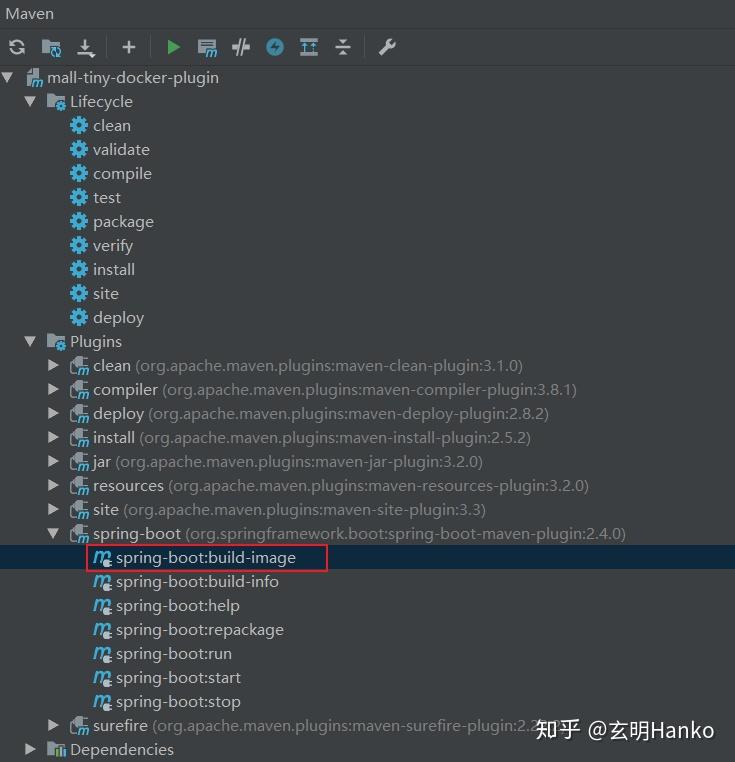Screen dimensions: 735x762
Task: Click the gear icon beside package phase
Action: pos(79,222)
